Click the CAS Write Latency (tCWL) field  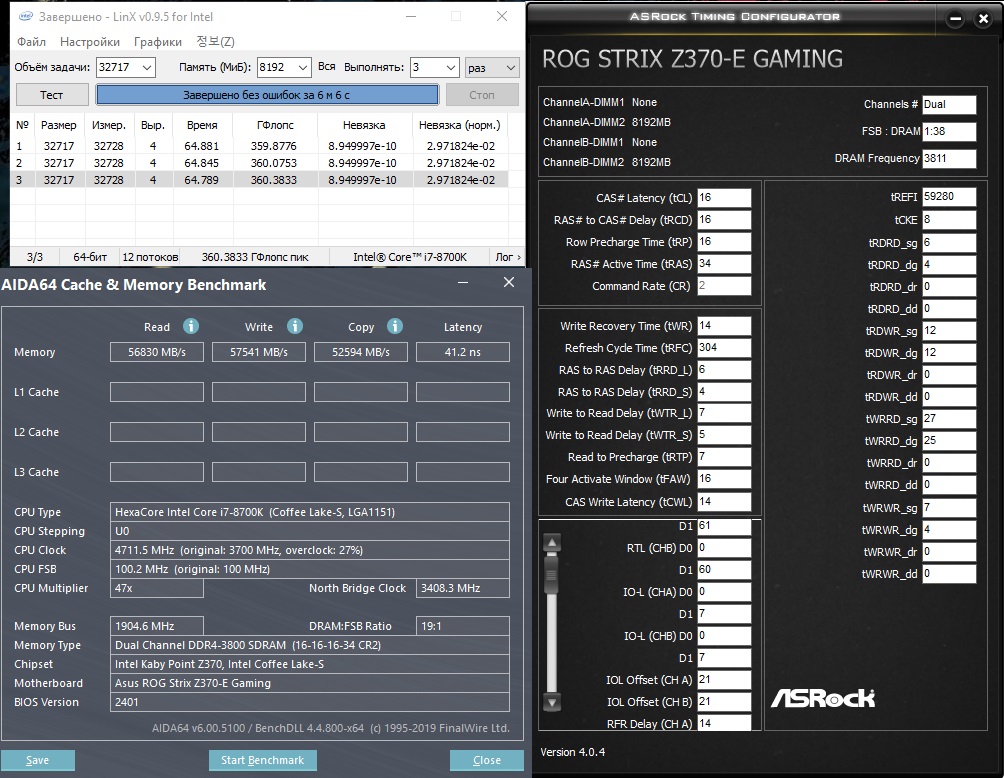coord(724,501)
